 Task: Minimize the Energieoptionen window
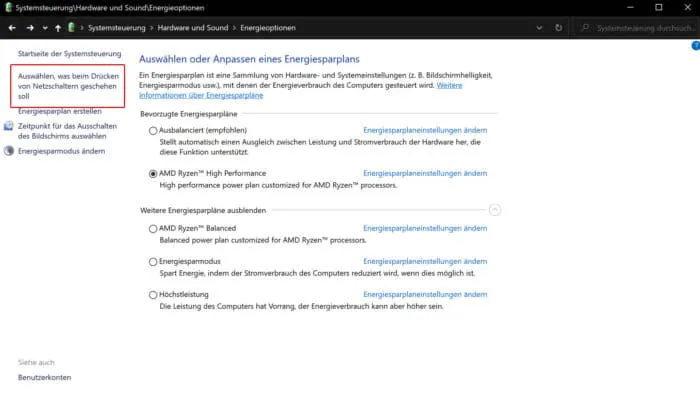630,8
